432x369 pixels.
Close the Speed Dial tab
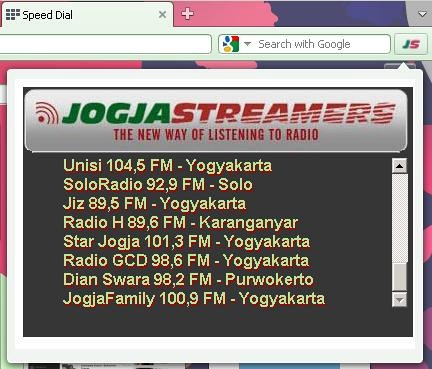162,15
